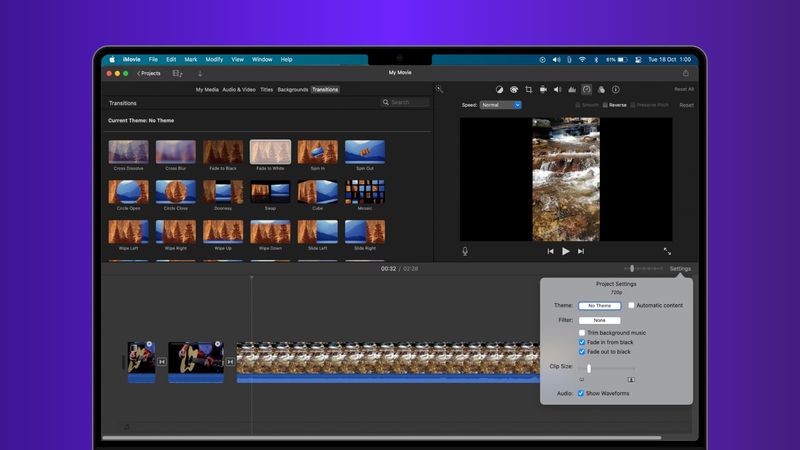Select the Circle Open transition
This screenshot has width=800, height=450.
pos(129,192)
